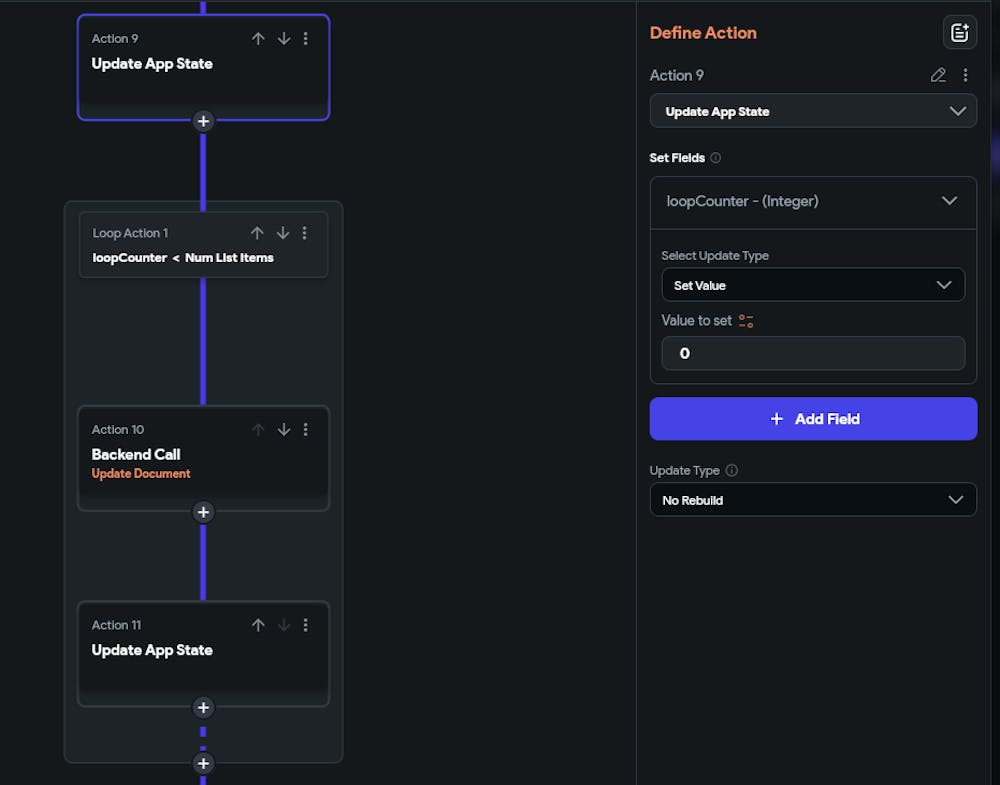Move Action 10 up using its arrow icon
The image size is (1000, 785).
(x=258, y=429)
